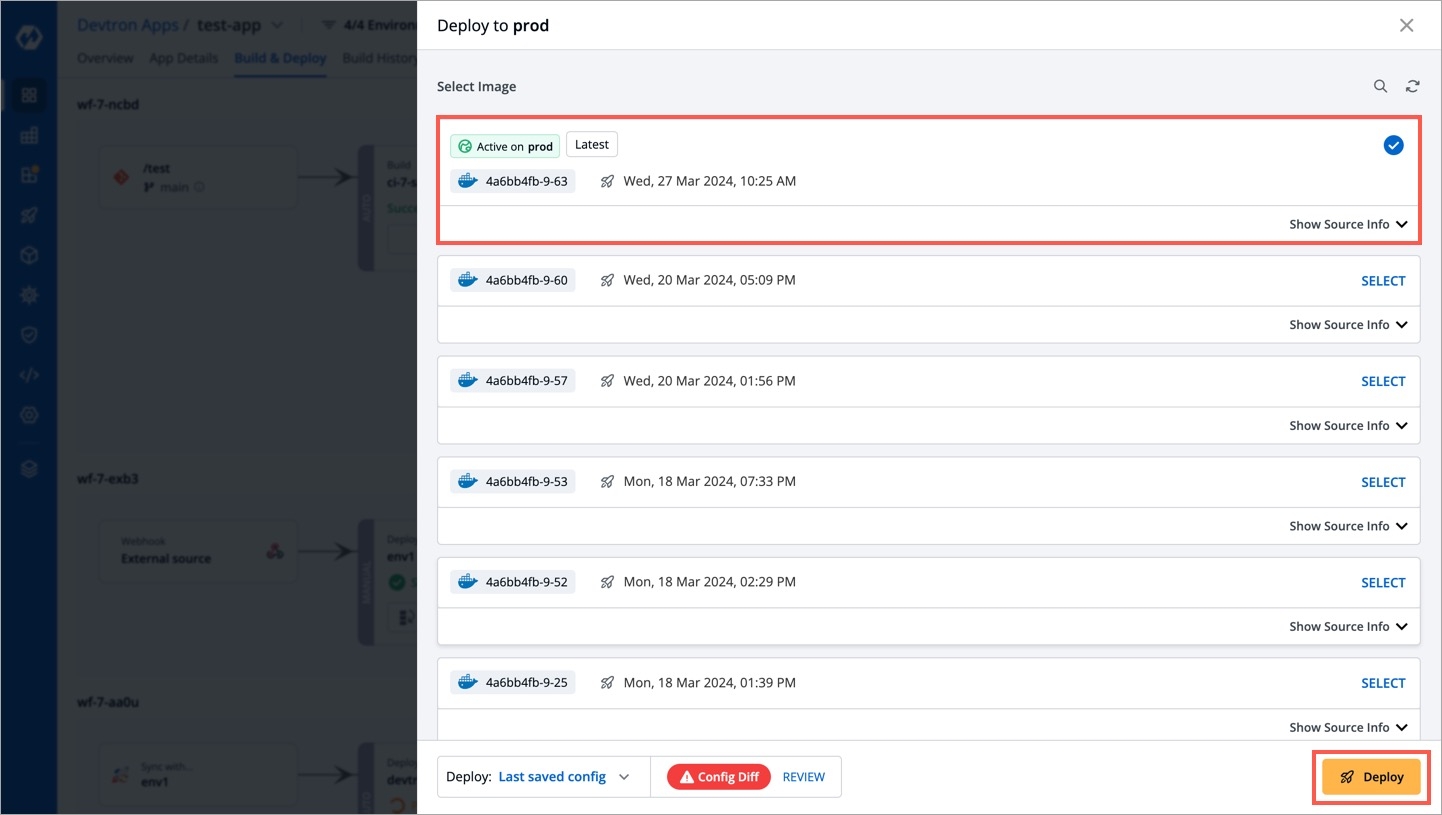This screenshot has width=1442, height=815.
Task: Expand Show Source Info for 4a6bb4fb-9-25
Action: pyautogui.click(x=1348, y=727)
